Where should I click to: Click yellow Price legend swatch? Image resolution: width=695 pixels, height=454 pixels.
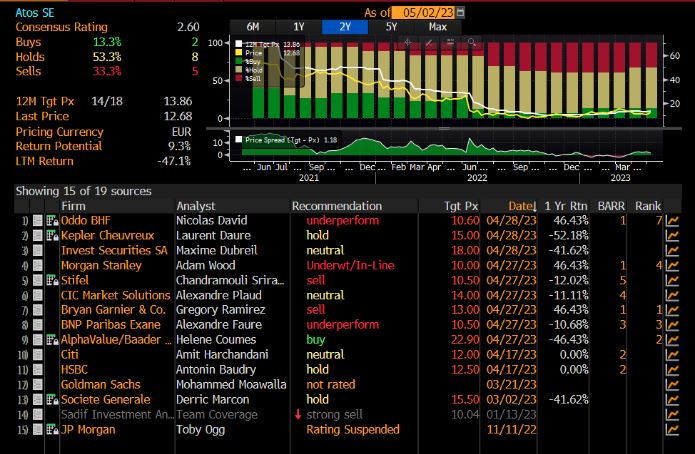[239, 52]
